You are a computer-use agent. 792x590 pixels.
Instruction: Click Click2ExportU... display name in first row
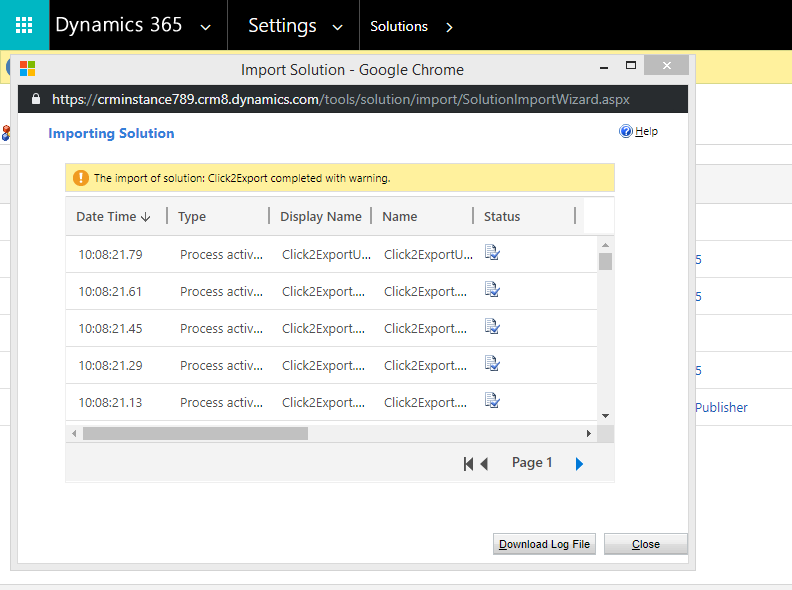click(326, 255)
